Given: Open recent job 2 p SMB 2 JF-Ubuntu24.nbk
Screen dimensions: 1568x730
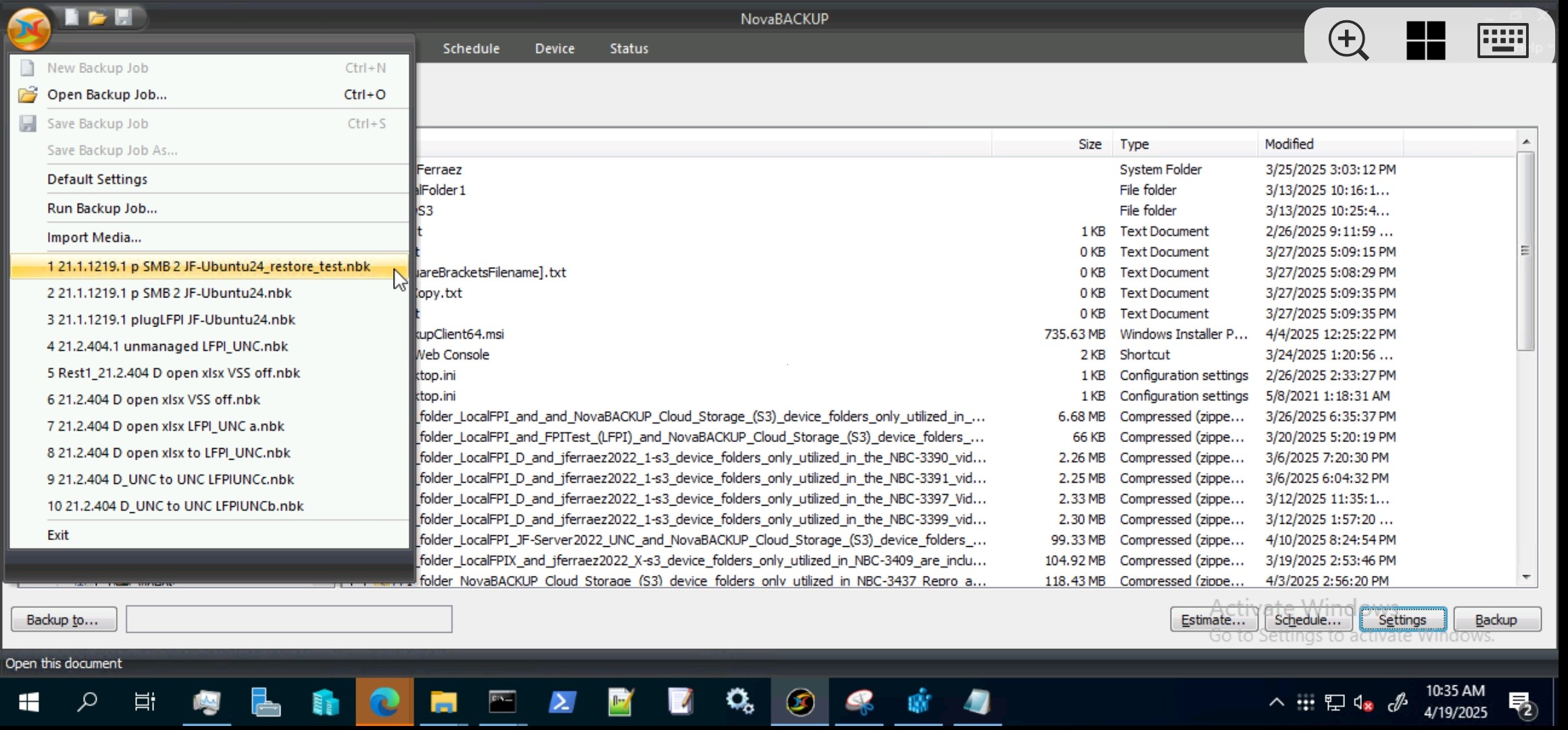Looking at the screenshot, I should click(210, 293).
